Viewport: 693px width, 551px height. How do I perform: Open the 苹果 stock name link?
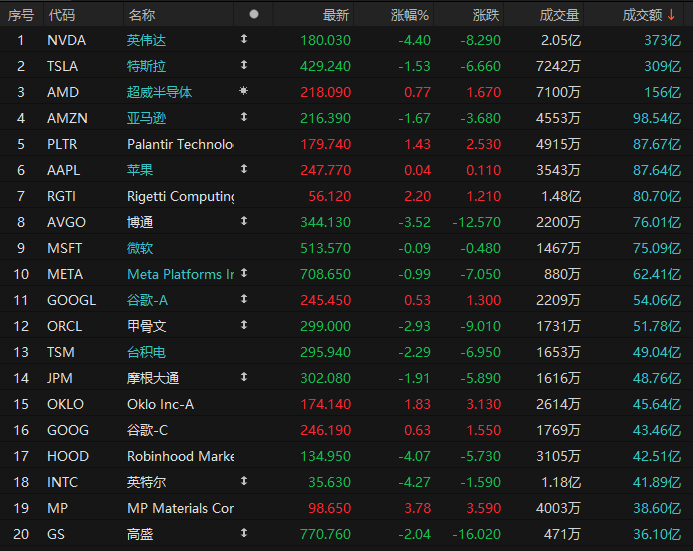click(x=140, y=171)
